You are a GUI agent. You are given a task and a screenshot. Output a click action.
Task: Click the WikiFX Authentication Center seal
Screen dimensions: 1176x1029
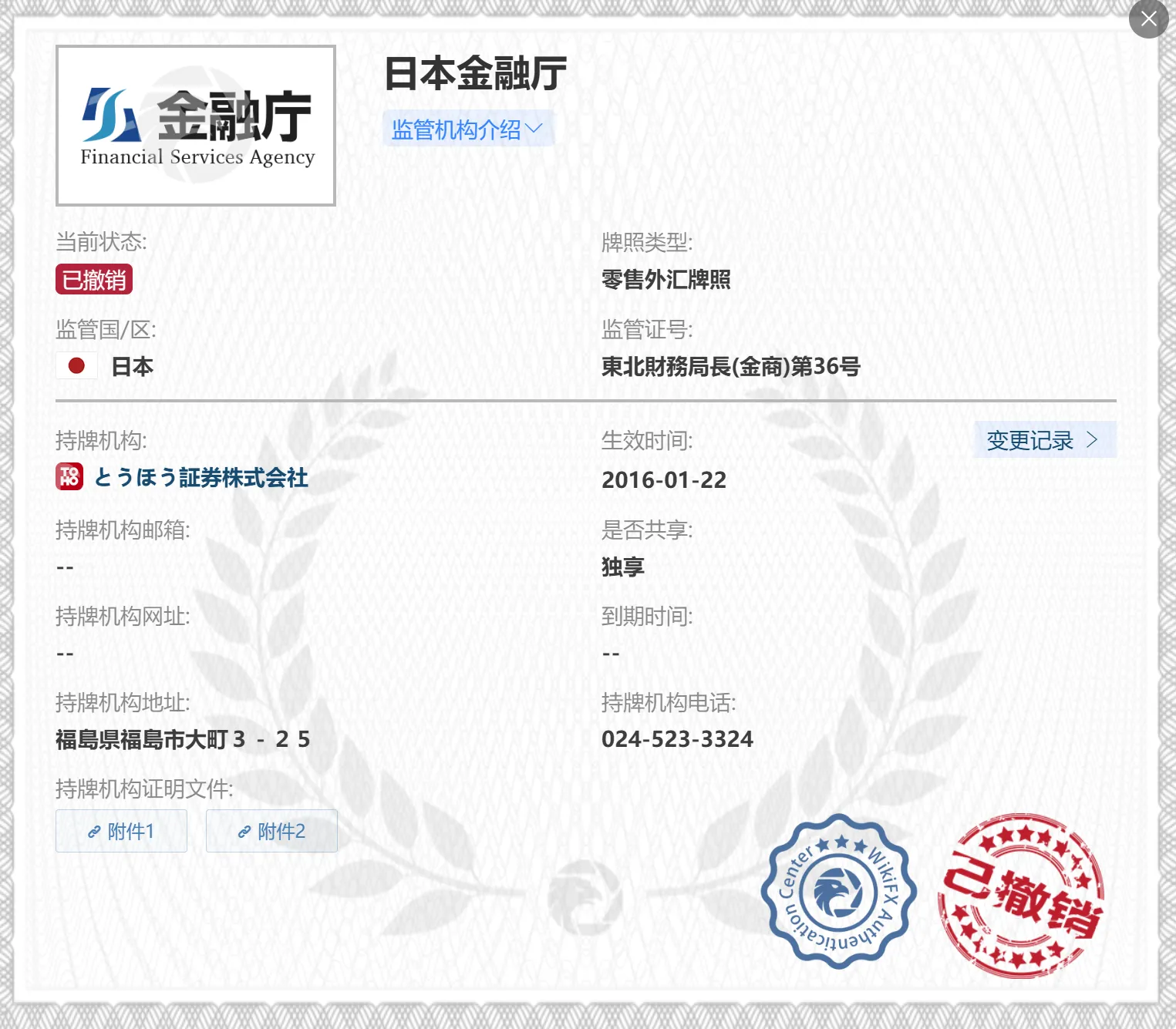tap(839, 891)
